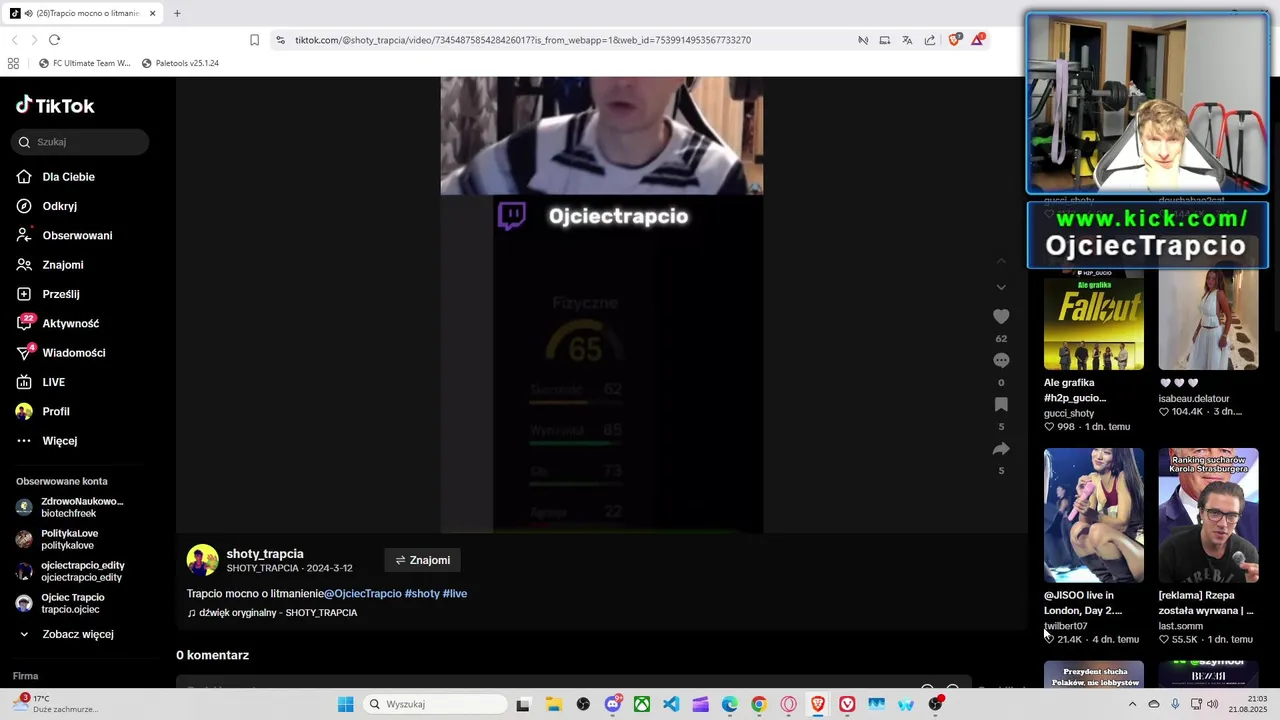The image size is (1280, 720).
Task: Click the URL address bar
Action: tap(522, 40)
